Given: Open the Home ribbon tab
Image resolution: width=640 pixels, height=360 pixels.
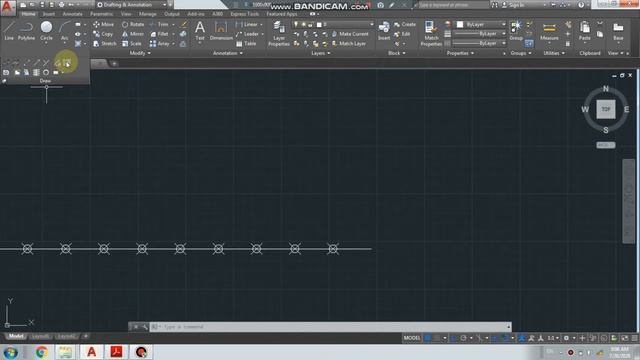Looking at the screenshot, I should click(28, 14).
